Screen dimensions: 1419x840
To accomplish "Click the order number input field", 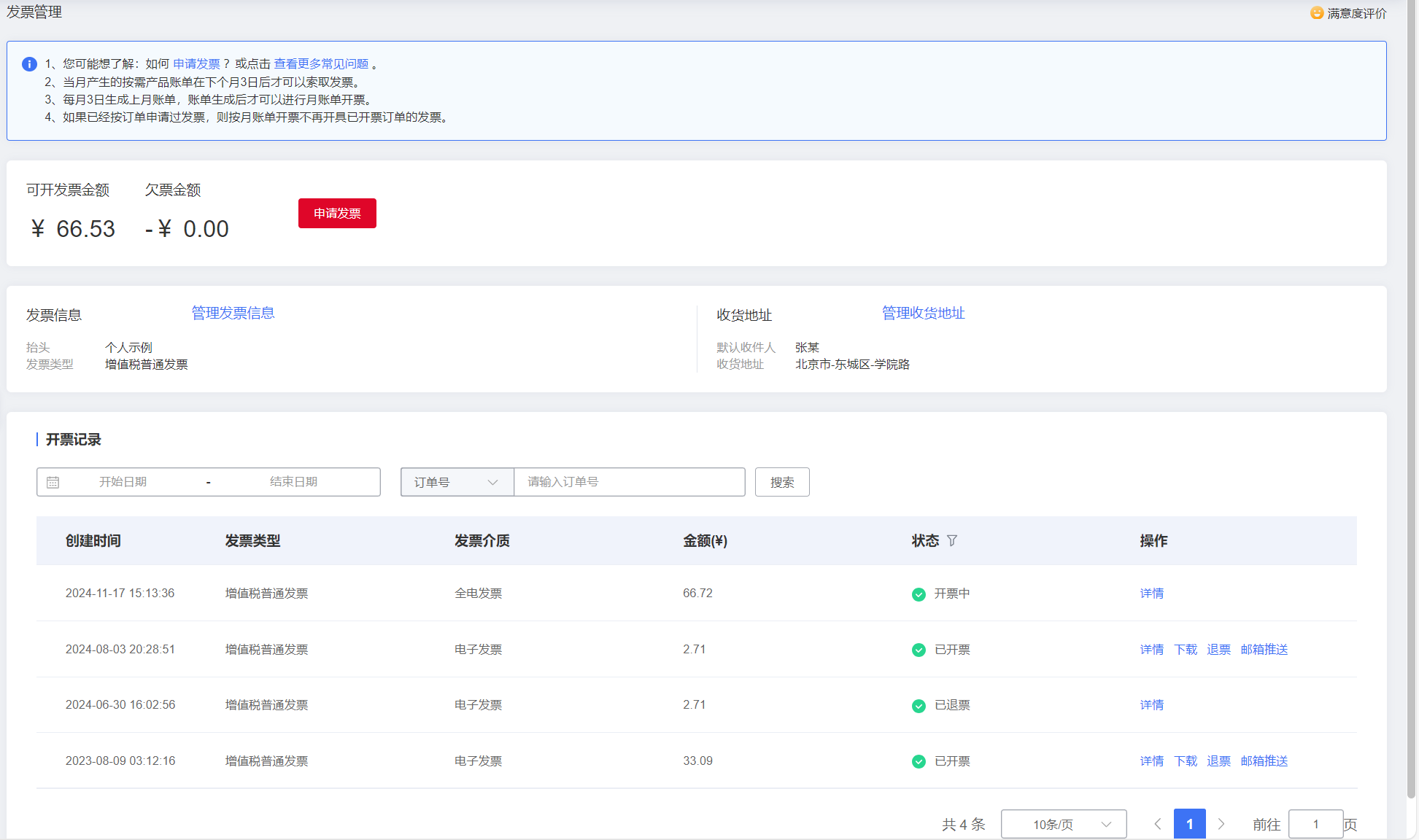I will pos(629,482).
